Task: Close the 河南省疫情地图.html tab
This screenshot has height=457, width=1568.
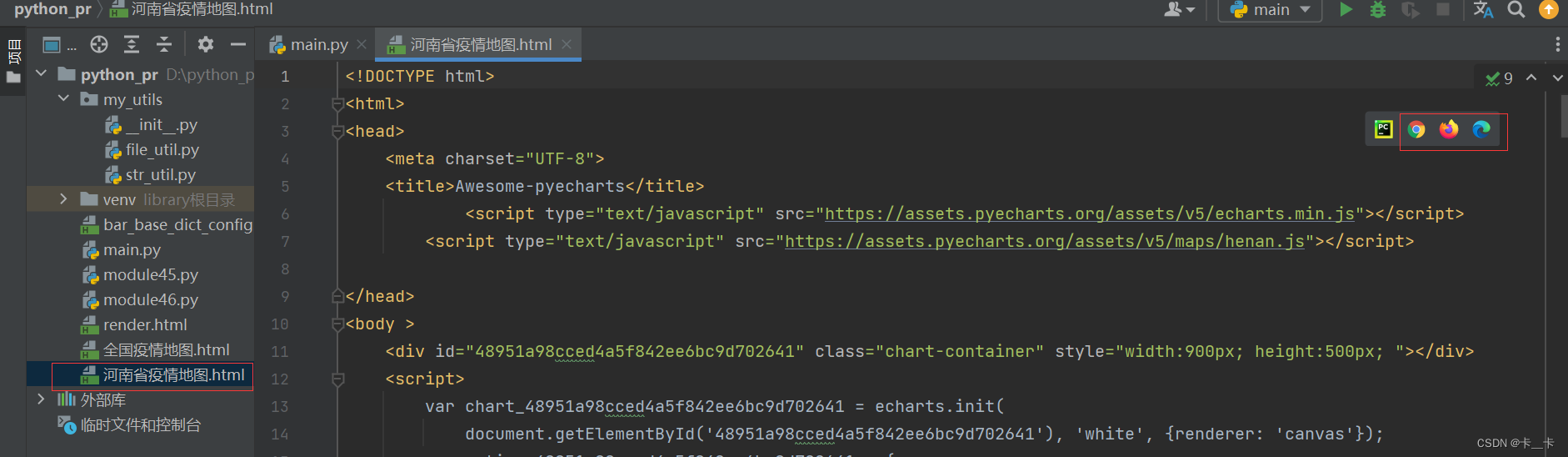Action: point(567,44)
